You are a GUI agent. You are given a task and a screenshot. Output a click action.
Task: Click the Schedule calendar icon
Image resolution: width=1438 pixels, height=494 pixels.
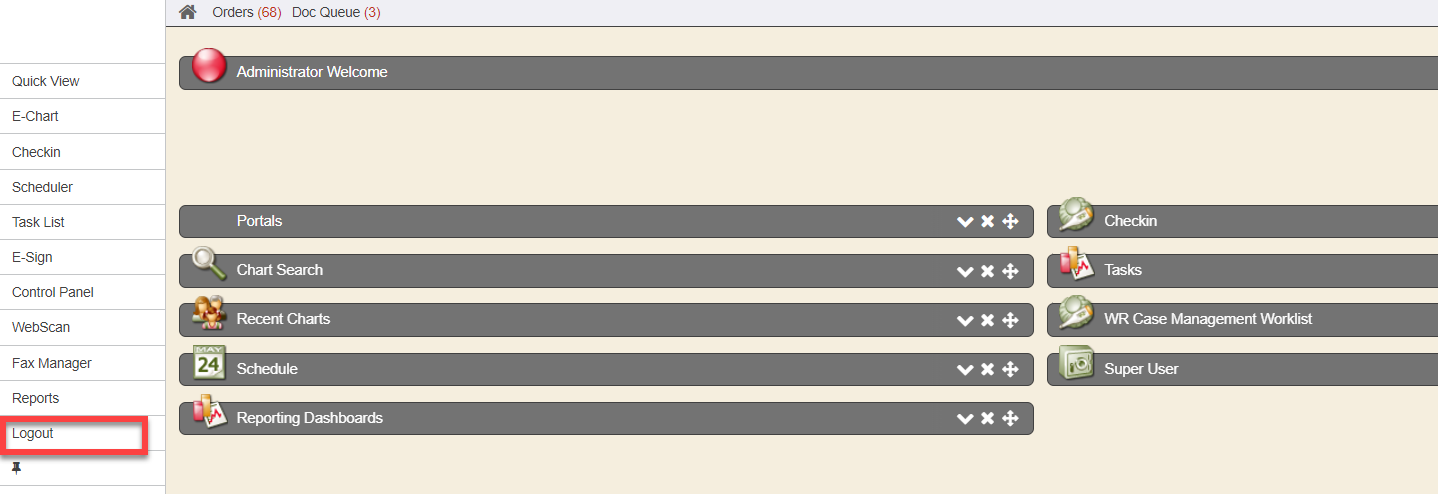(209, 363)
